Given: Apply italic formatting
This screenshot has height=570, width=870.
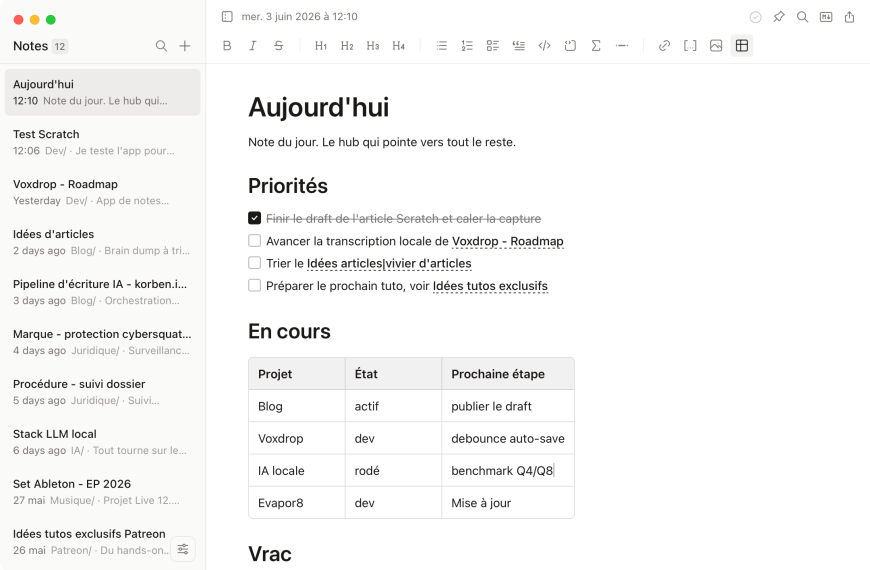Looking at the screenshot, I should click(x=252, y=46).
